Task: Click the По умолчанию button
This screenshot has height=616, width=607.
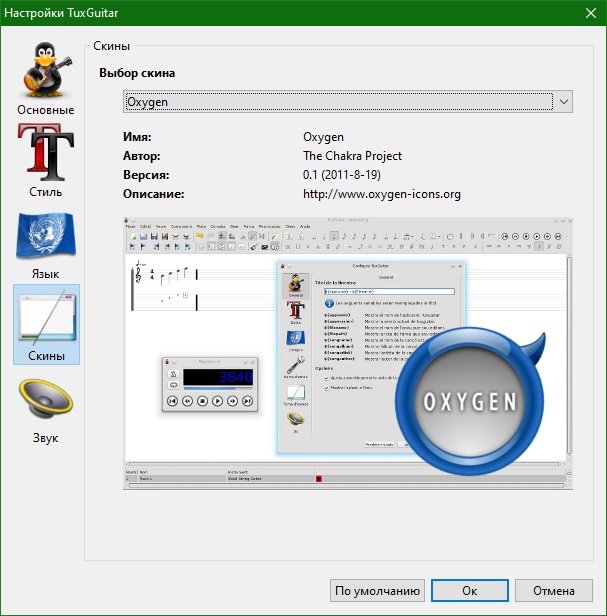Action: (x=377, y=590)
